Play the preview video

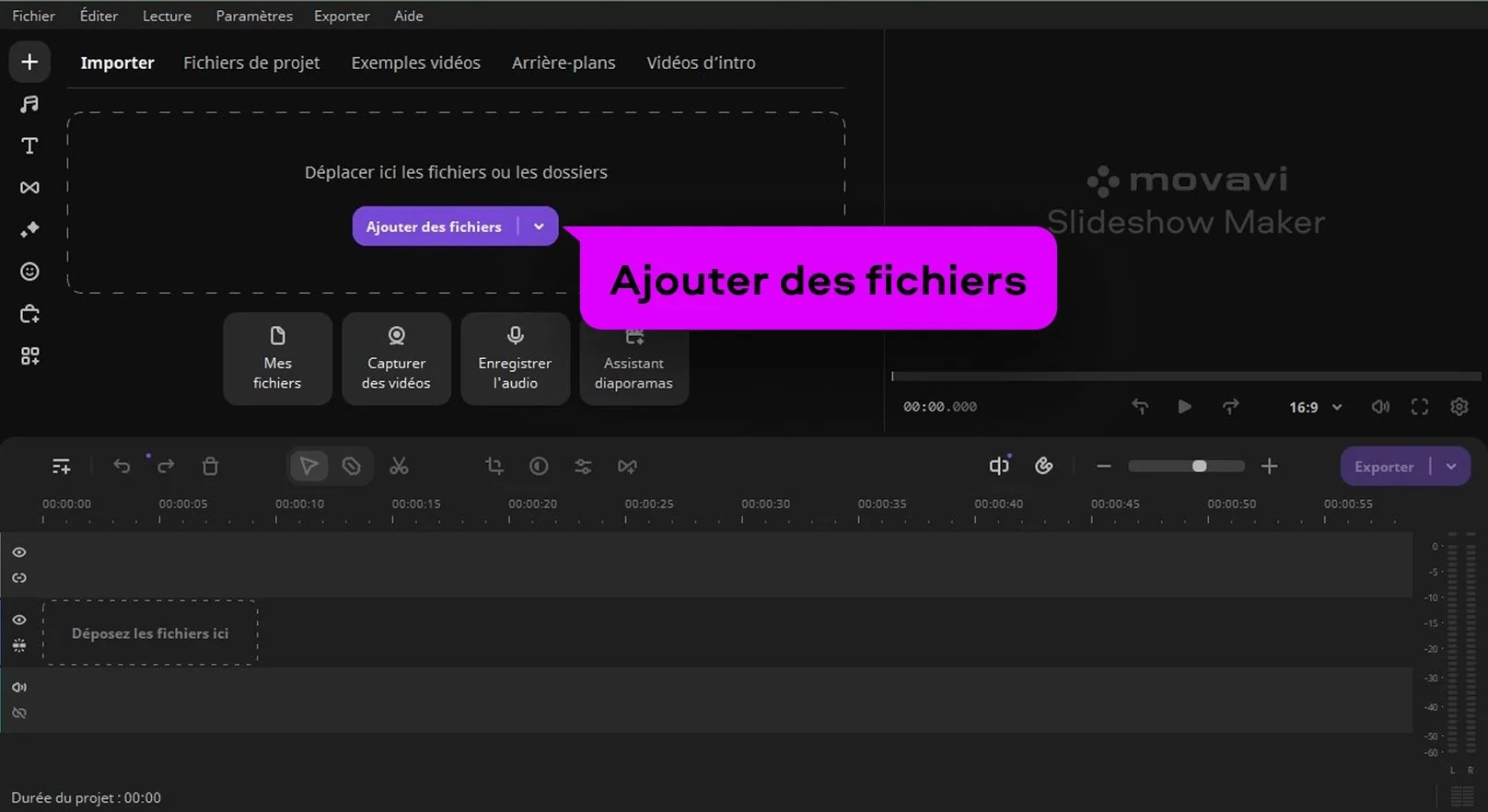(x=1185, y=407)
